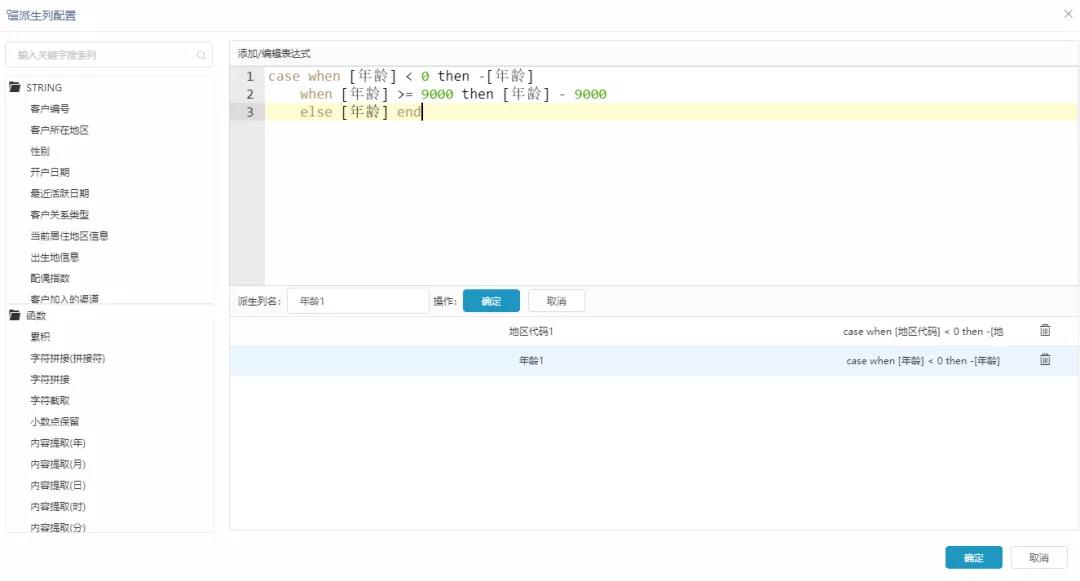
Task: Pick the 开户日期 column
Action: [x=50, y=172]
